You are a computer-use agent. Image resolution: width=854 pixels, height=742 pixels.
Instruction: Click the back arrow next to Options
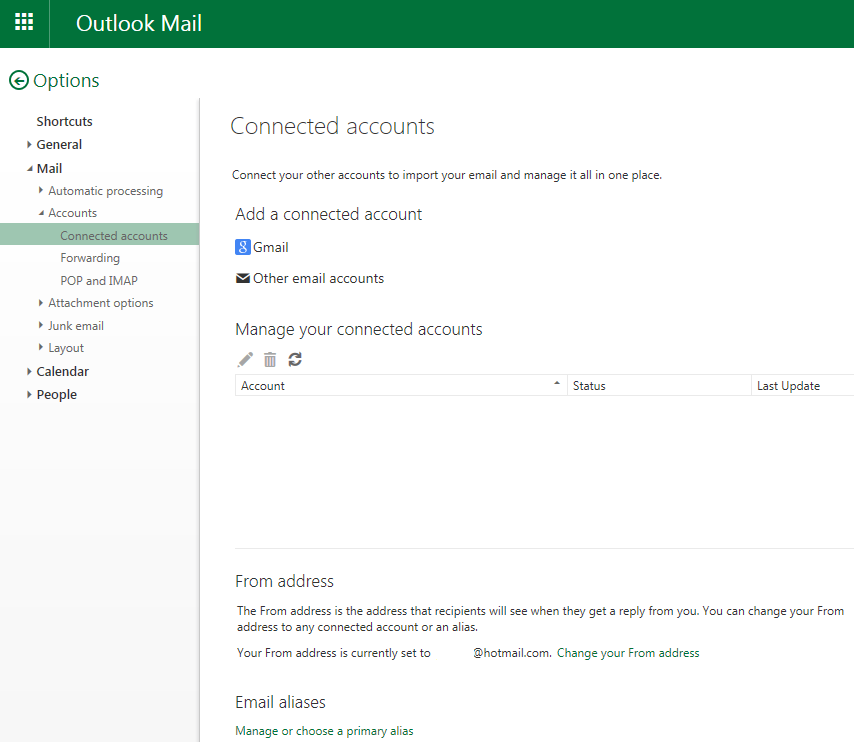pos(19,81)
